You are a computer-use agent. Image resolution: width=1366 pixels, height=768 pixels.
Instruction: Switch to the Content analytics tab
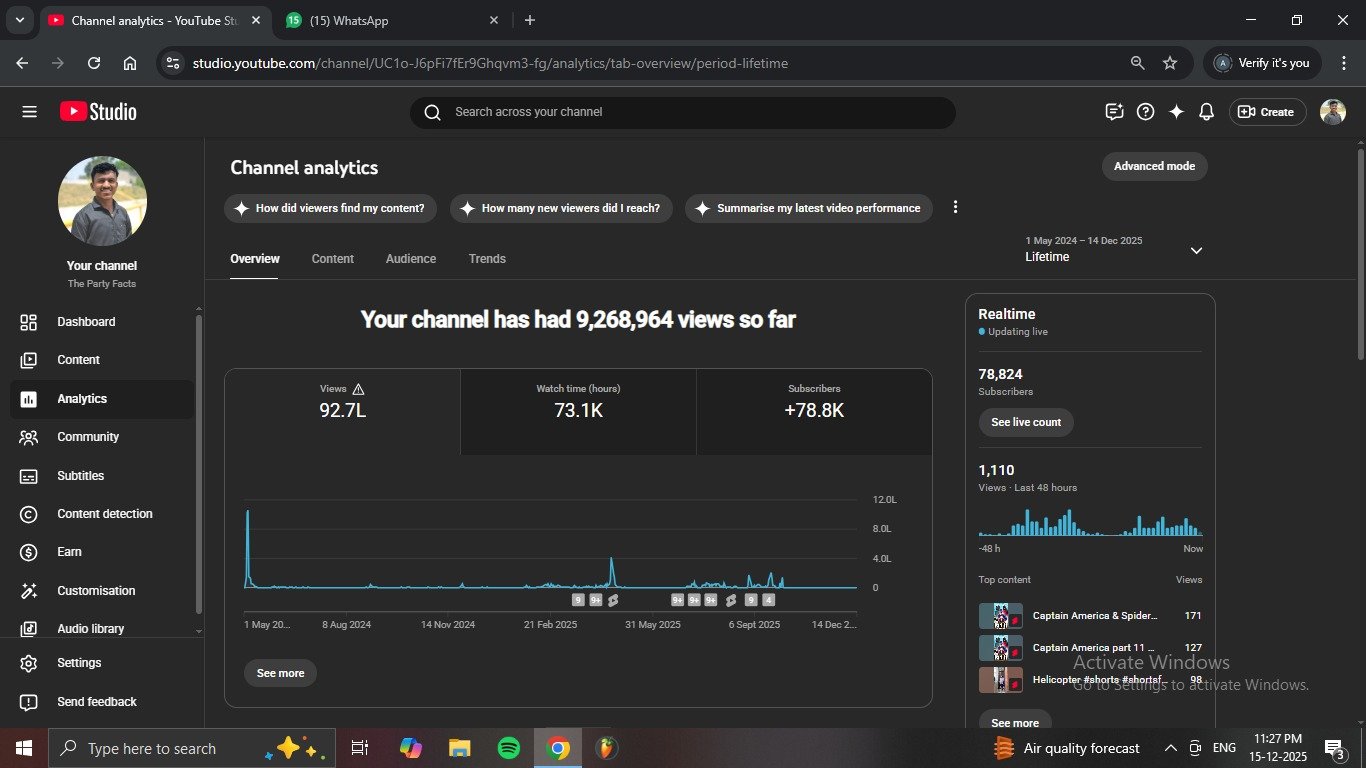click(x=332, y=259)
